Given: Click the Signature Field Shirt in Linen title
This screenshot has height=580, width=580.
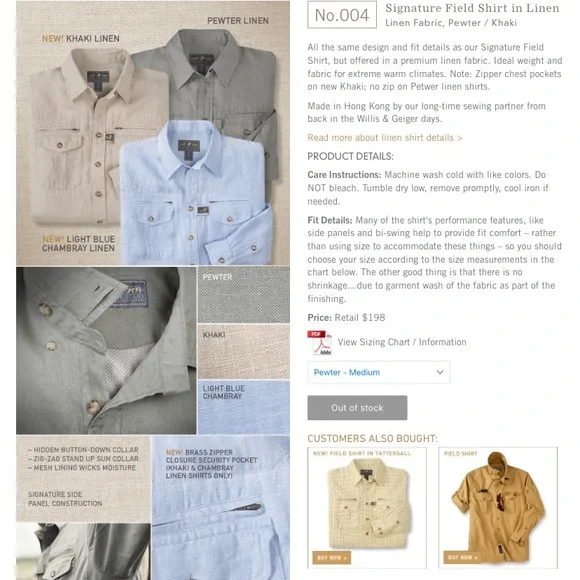Looking at the screenshot, I should 472,8.
